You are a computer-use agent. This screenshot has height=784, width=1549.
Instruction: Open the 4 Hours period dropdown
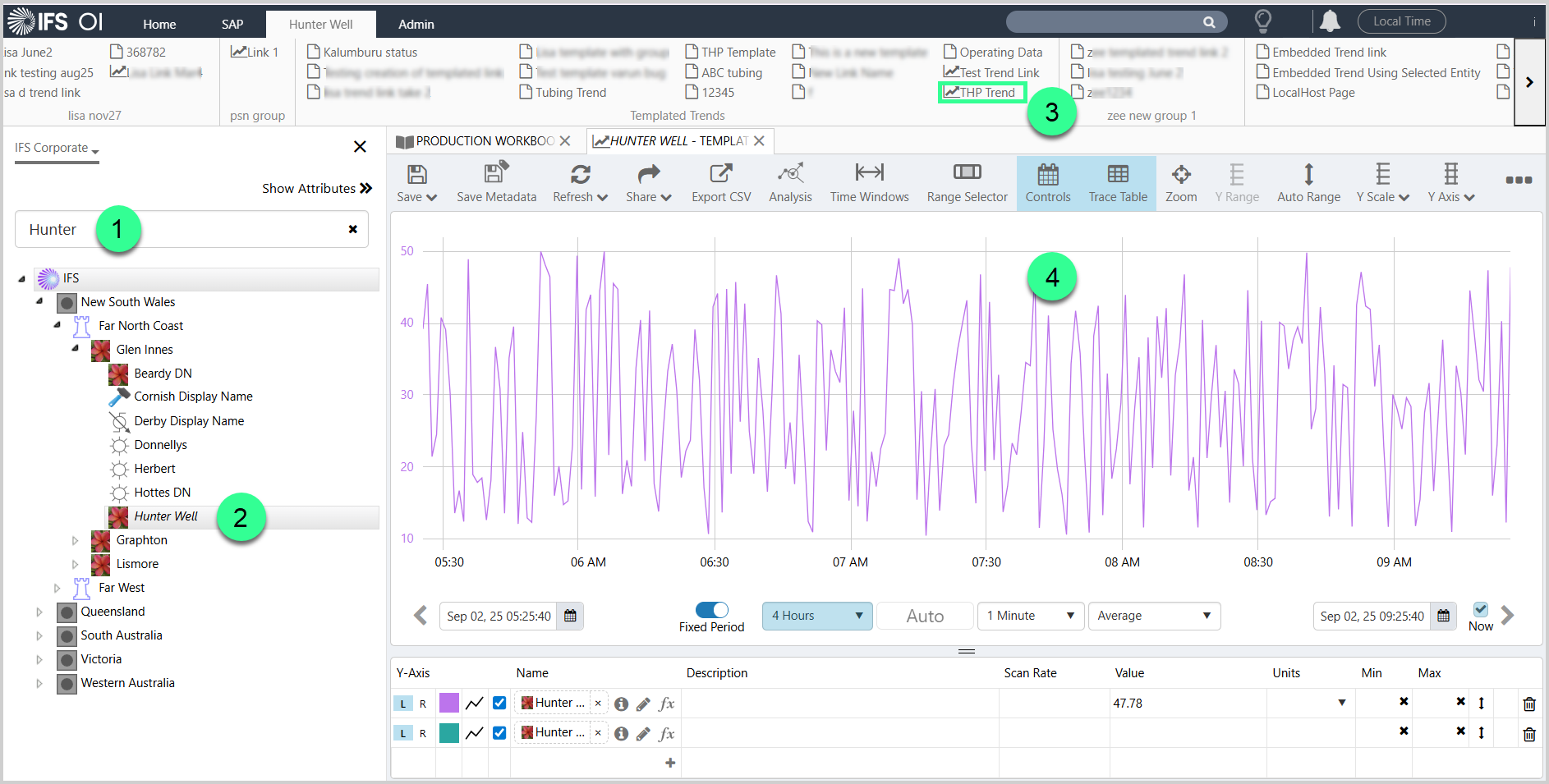coord(816,616)
